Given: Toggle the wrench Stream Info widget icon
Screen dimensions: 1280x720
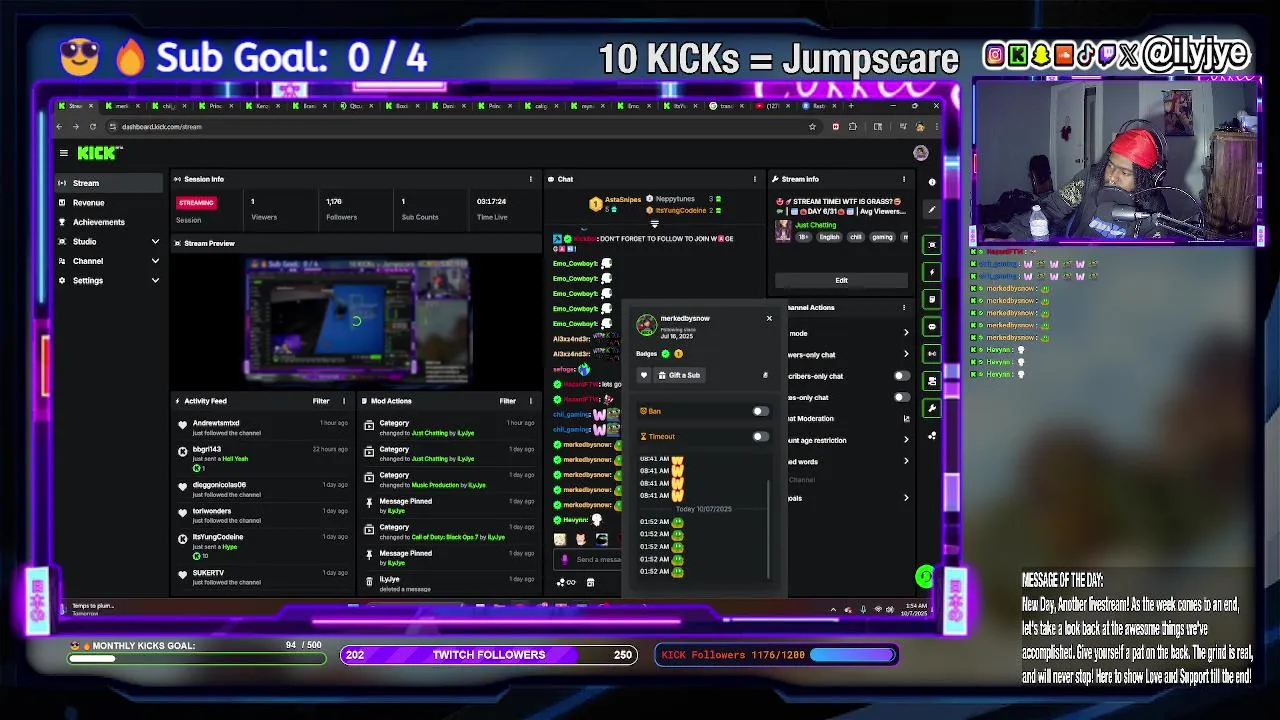Looking at the screenshot, I should pyautogui.click(x=932, y=408).
